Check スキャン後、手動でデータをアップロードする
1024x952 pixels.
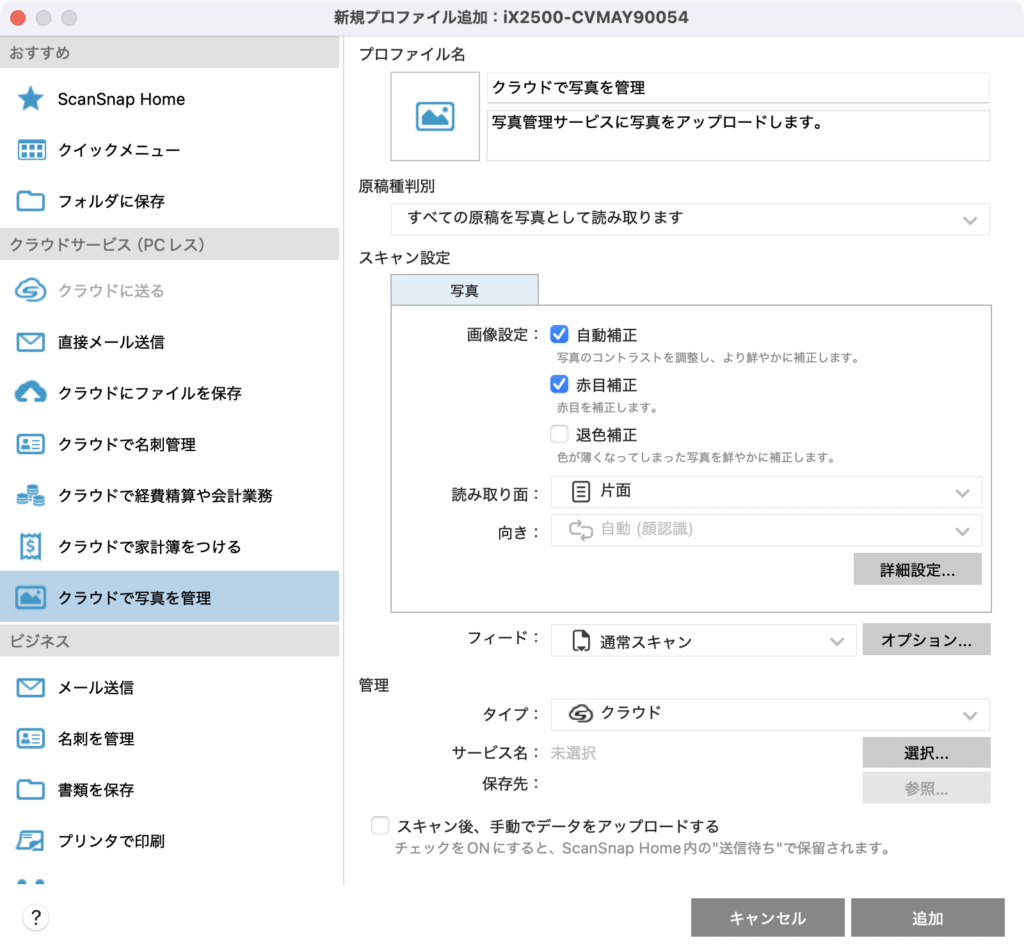tap(380, 825)
